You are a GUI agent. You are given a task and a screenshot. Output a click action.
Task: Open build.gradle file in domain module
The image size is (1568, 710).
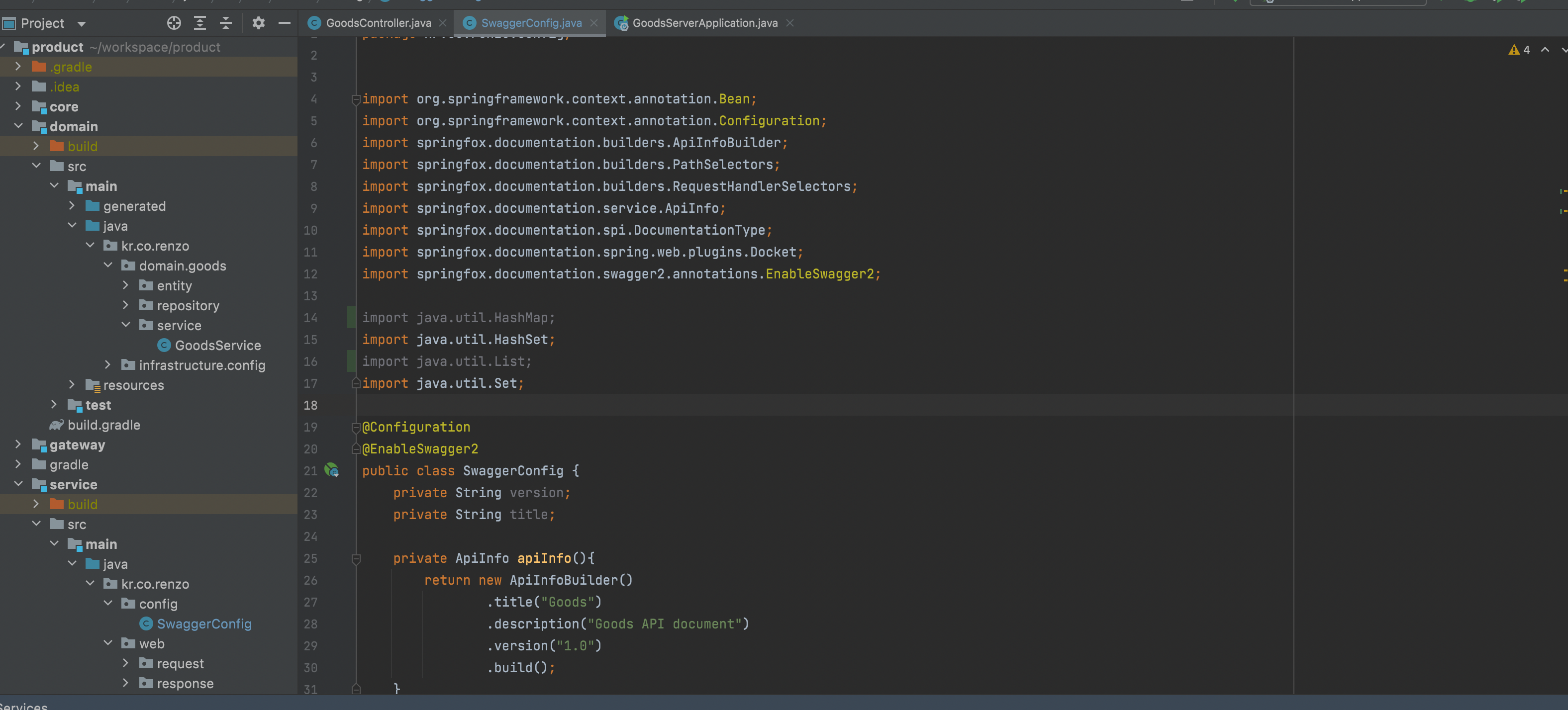pos(103,425)
